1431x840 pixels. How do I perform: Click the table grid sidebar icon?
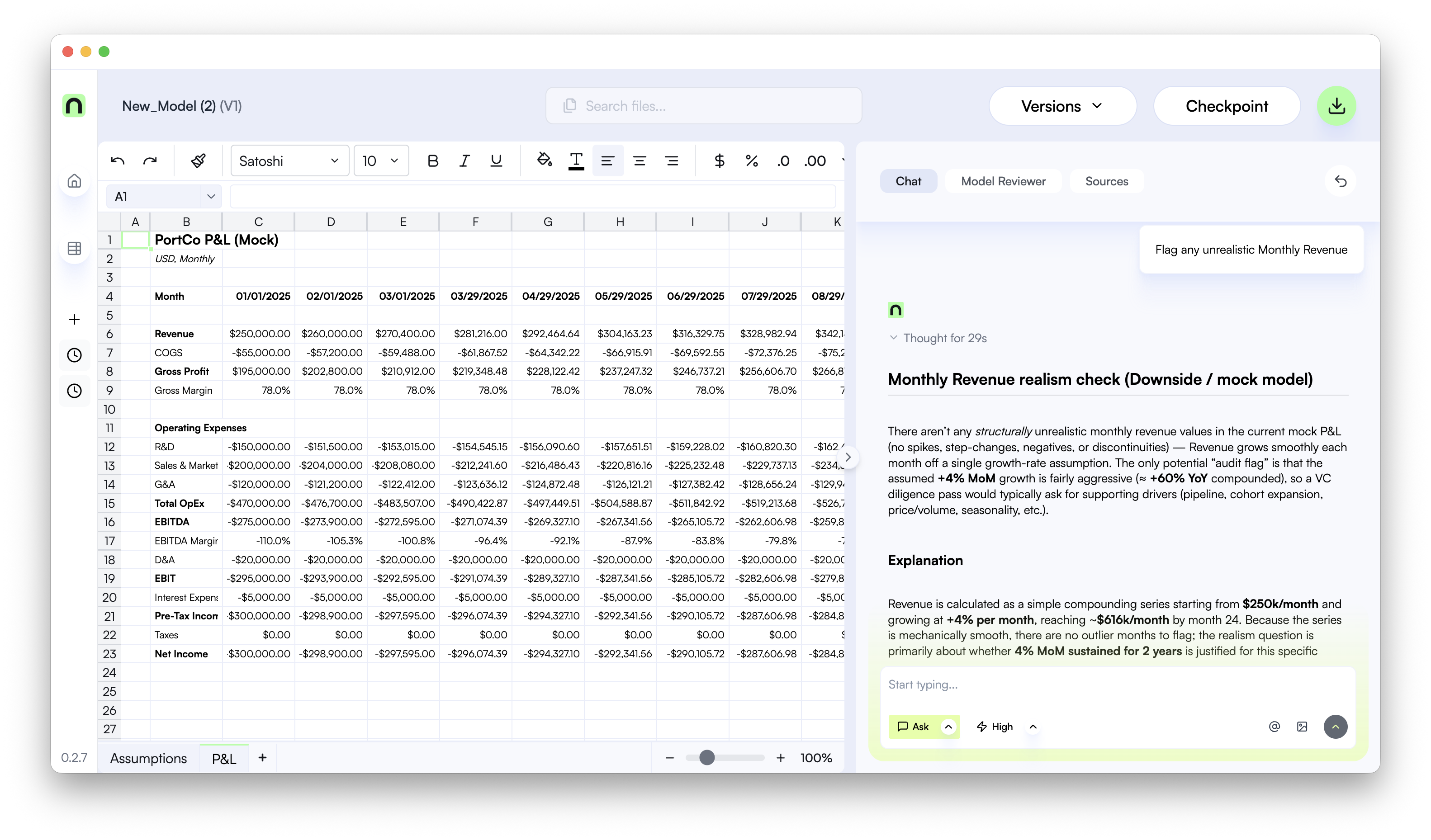tap(74, 249)
